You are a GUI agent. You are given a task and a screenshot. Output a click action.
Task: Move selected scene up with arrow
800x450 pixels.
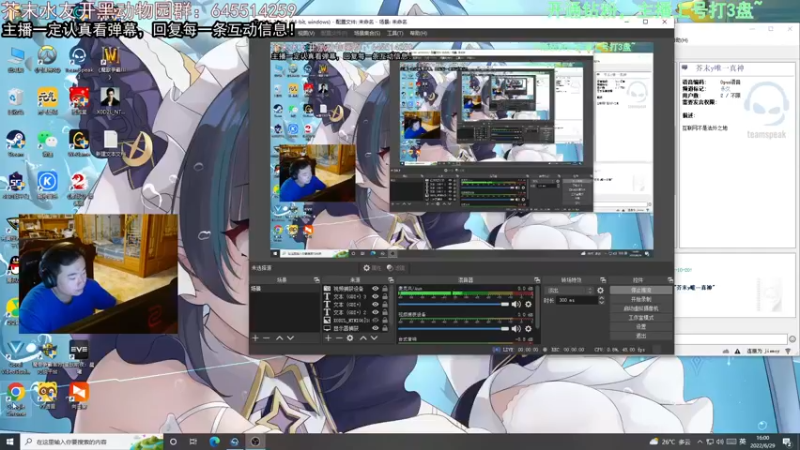pyautogui.click(x=280, y=338)
